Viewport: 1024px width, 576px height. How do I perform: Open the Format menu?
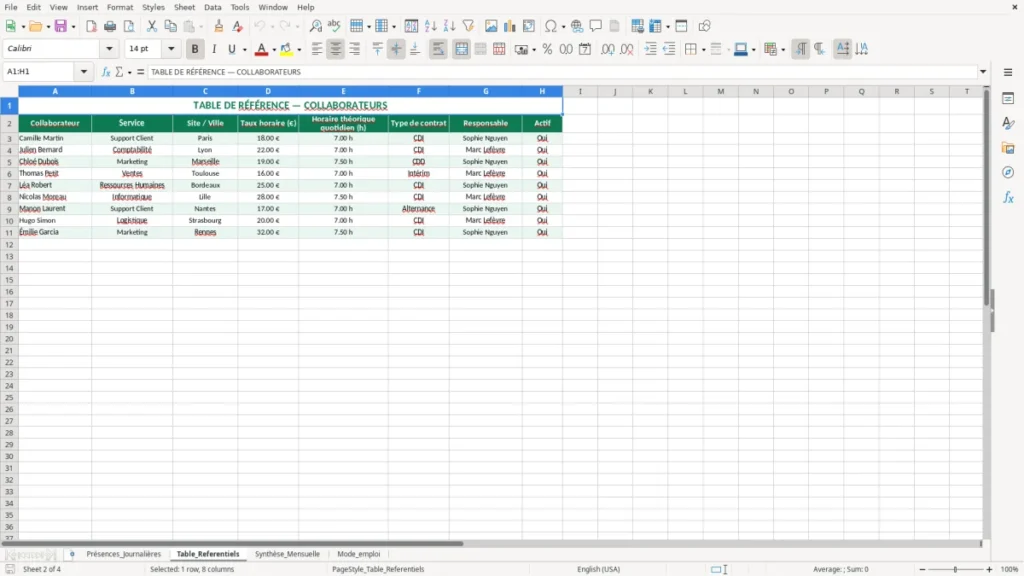[120, 7]
